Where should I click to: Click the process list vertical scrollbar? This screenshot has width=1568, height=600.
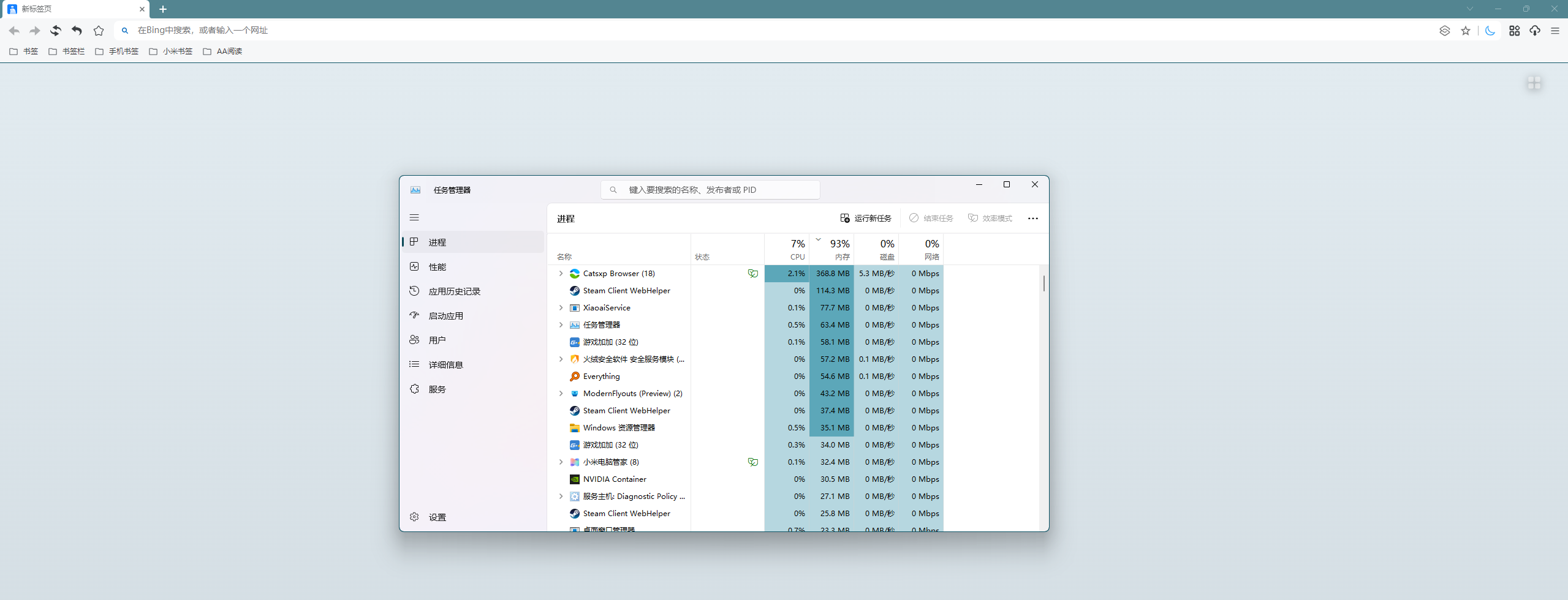tap(1043, 283)
